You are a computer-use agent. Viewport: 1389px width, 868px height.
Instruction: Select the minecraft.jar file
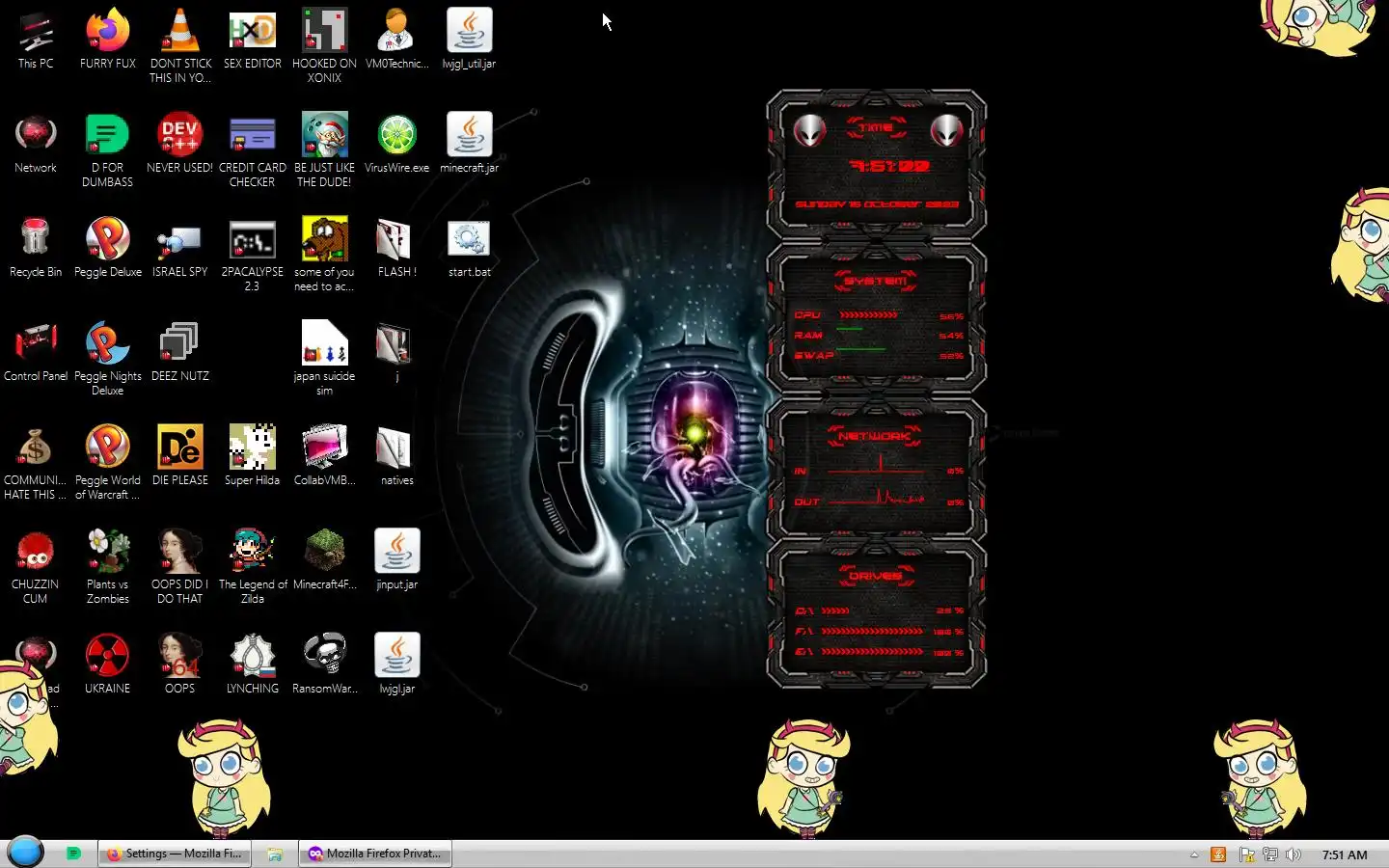[x=469, y=143]
